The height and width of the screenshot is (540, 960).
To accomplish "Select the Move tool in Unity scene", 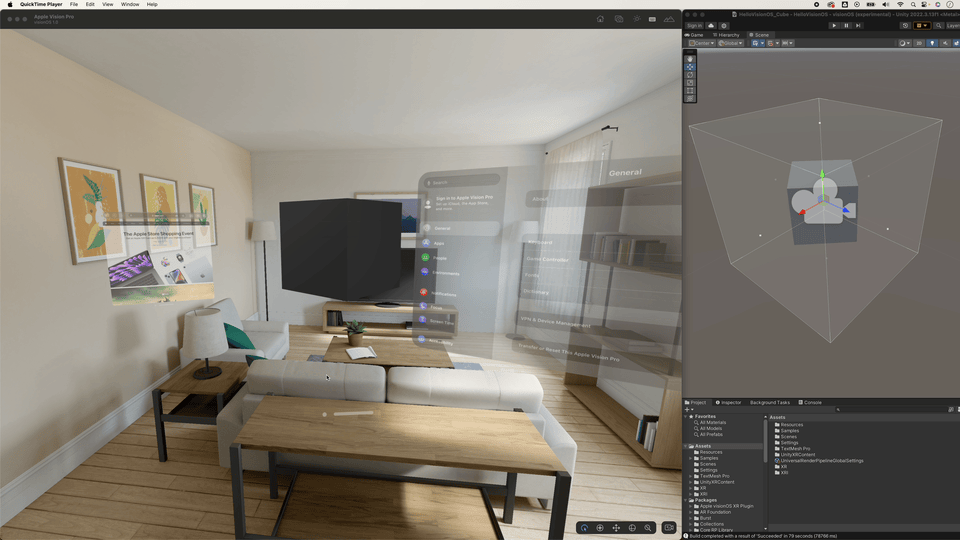I will click(x=690, y=67).
